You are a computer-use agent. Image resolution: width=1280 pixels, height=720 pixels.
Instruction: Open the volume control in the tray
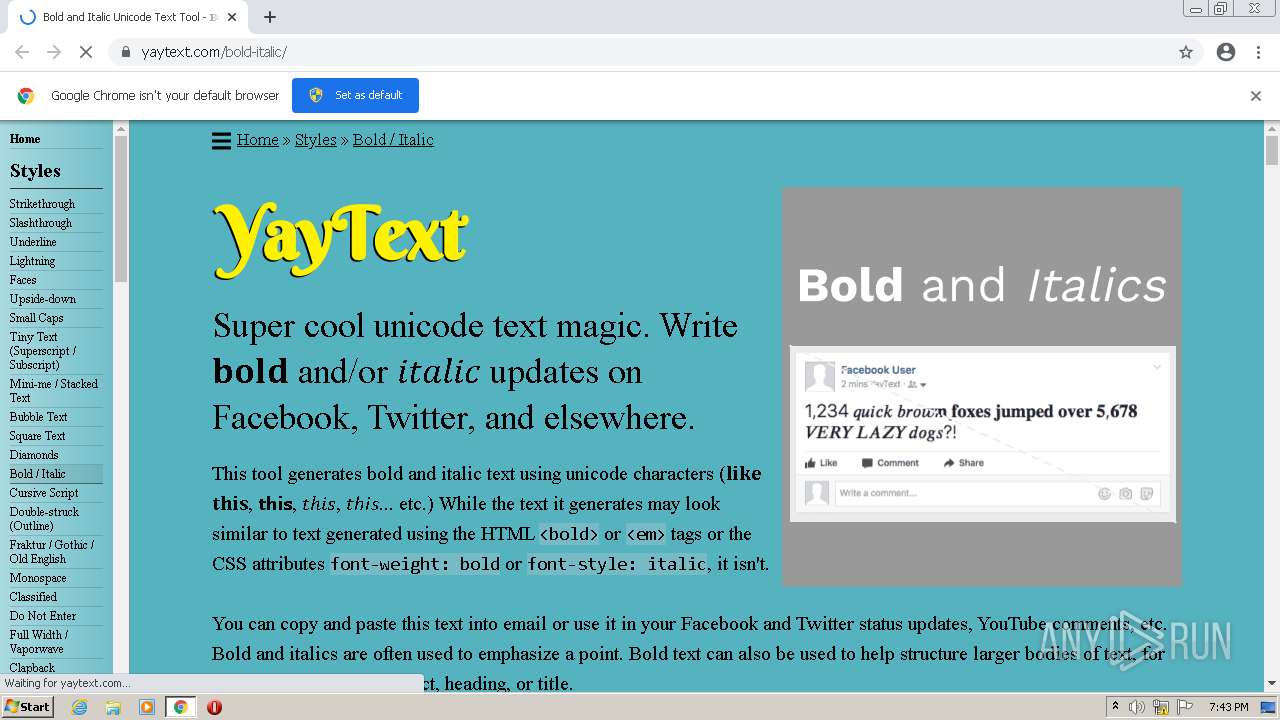coord(1137,707)
